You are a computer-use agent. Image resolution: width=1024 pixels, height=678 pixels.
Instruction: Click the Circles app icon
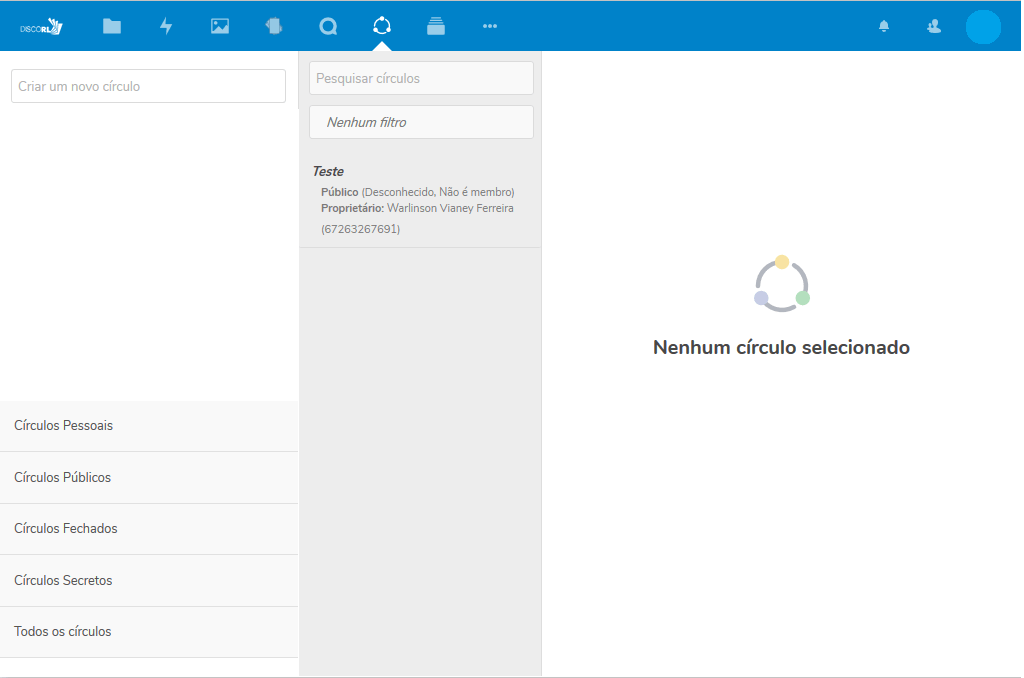pos(382,27)
